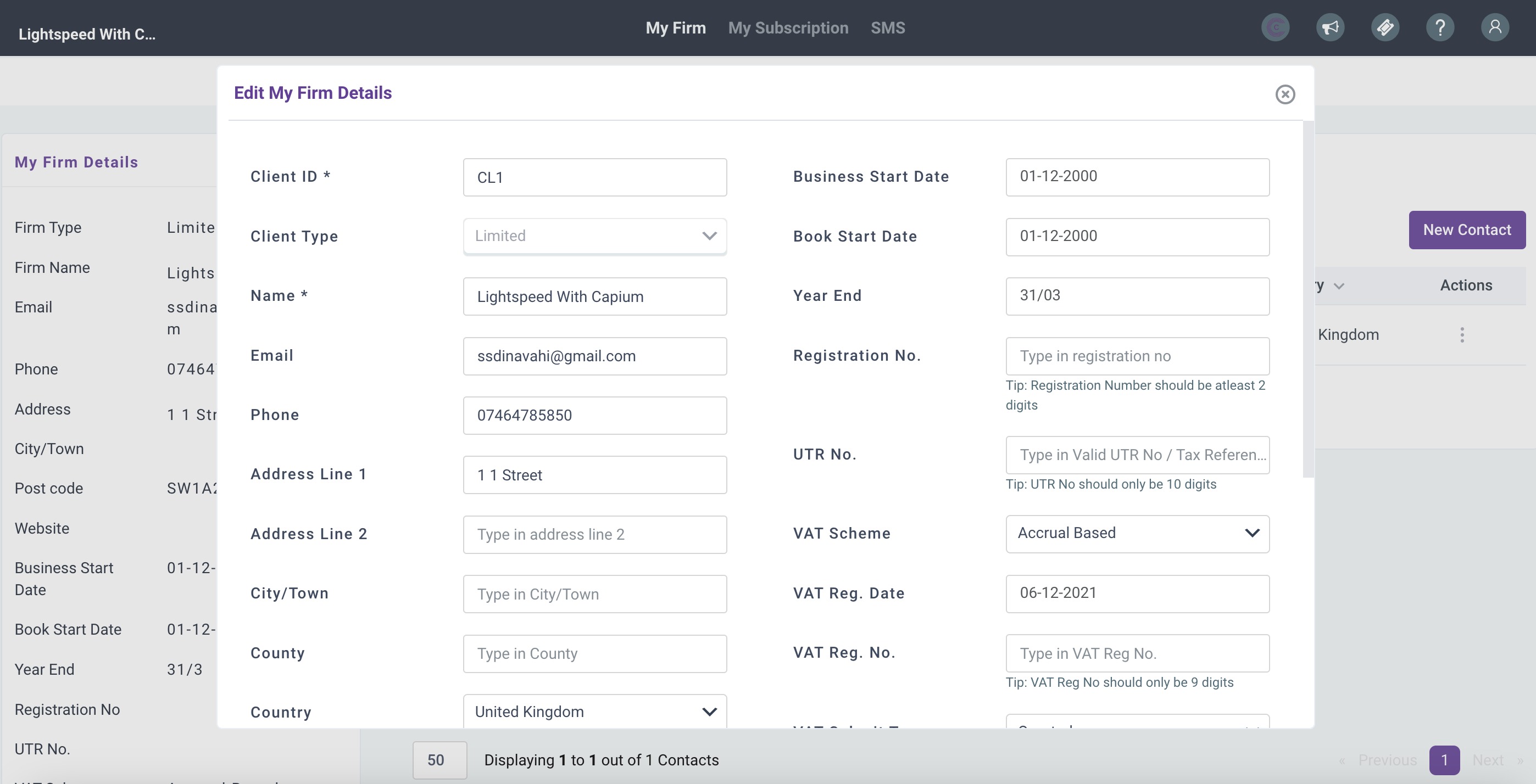
Task: Click the sort chevron beside Actions column
Action: pos(1339,286)
